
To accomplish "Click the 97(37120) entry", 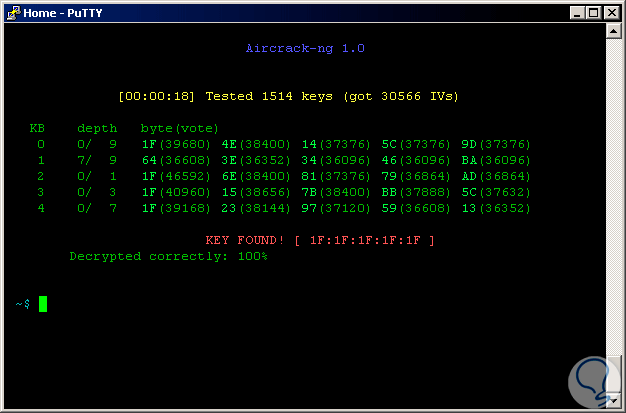I will 336,208.
